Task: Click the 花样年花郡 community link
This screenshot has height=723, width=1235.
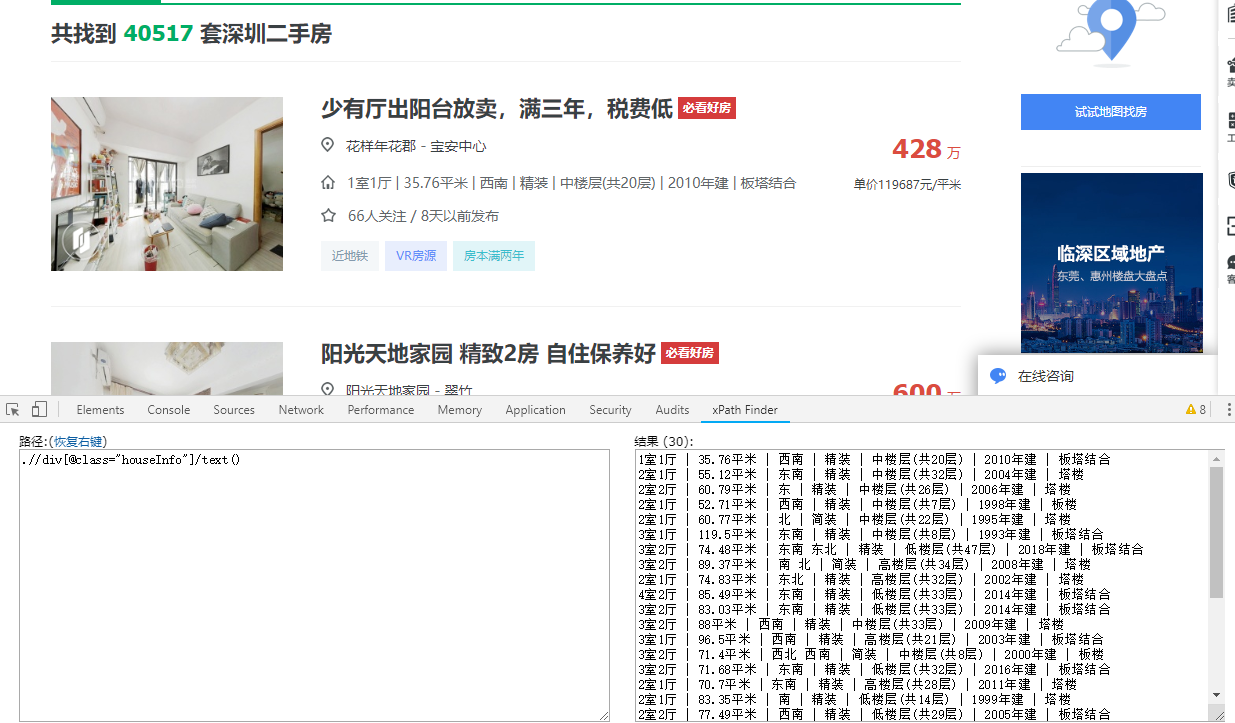Action: 381,146
